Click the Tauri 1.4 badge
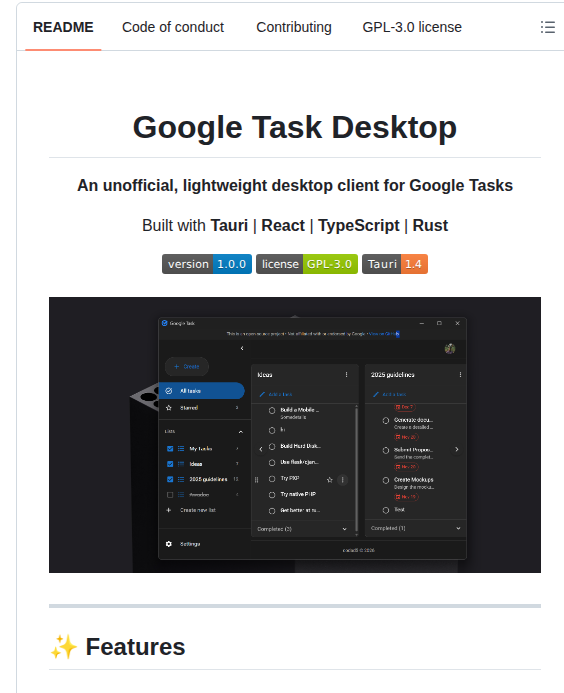The image size is (564, 693). coord(395,264)
